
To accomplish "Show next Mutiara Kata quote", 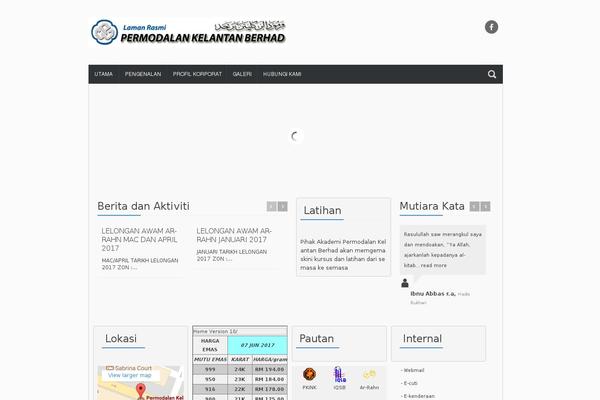I will [x=485, y=206].
